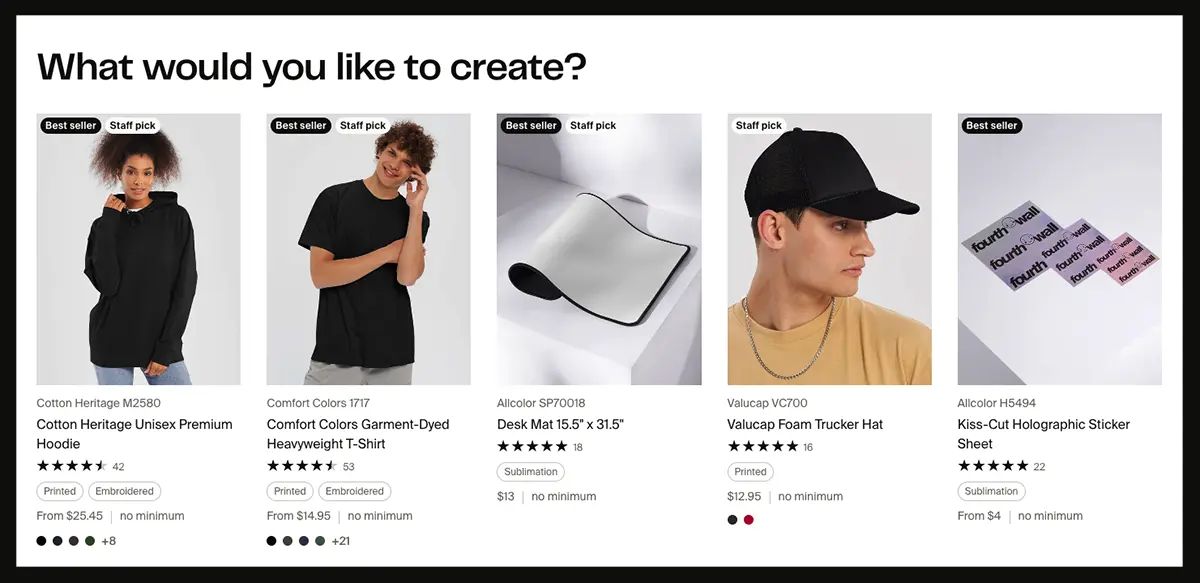This screenshot has width=1200, height=583.
Task: Click the Printed tag under the T-shirt
Action: click(x=290, y=491)
